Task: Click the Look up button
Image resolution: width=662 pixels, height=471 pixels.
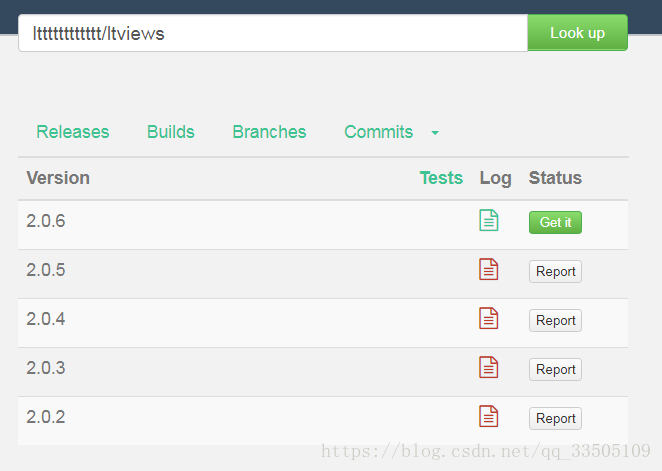Action: (578, 33)
